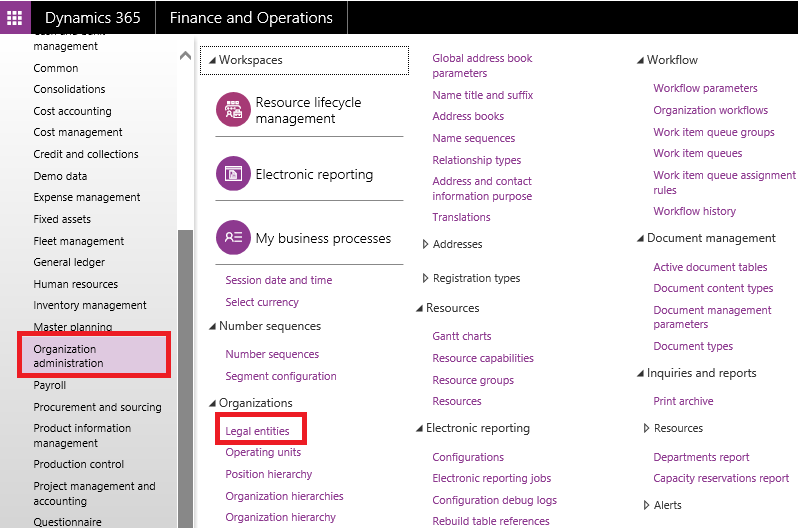Open Departments report link
The height and width of the screenshot is (528, 798).
pos(701,457)
